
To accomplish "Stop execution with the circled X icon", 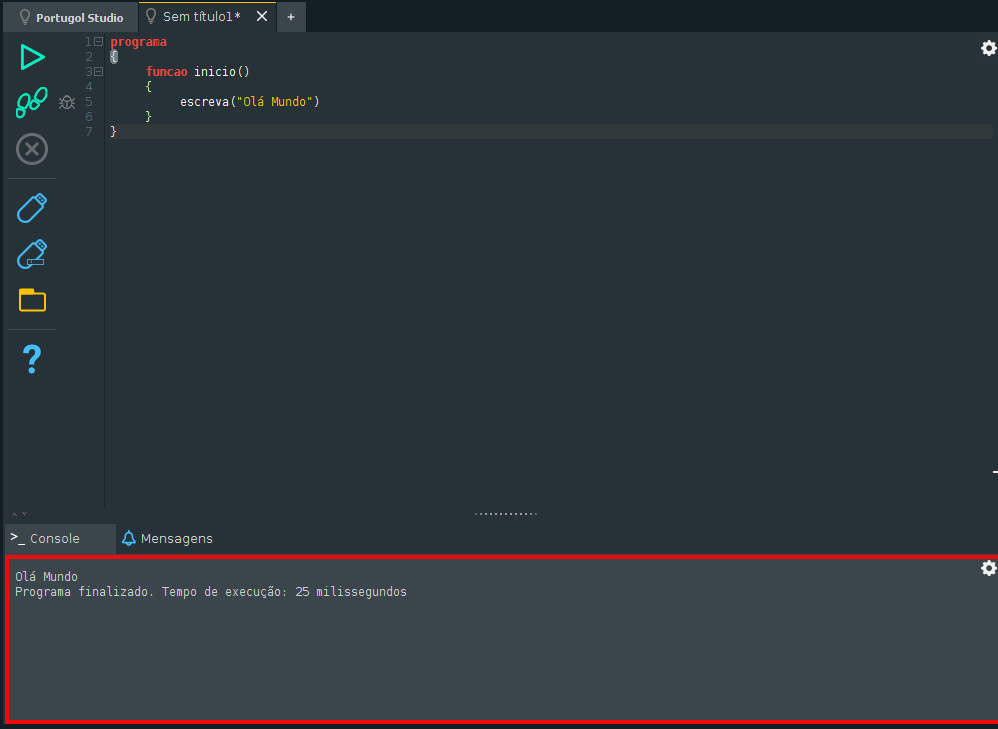I will pos(32,150).
